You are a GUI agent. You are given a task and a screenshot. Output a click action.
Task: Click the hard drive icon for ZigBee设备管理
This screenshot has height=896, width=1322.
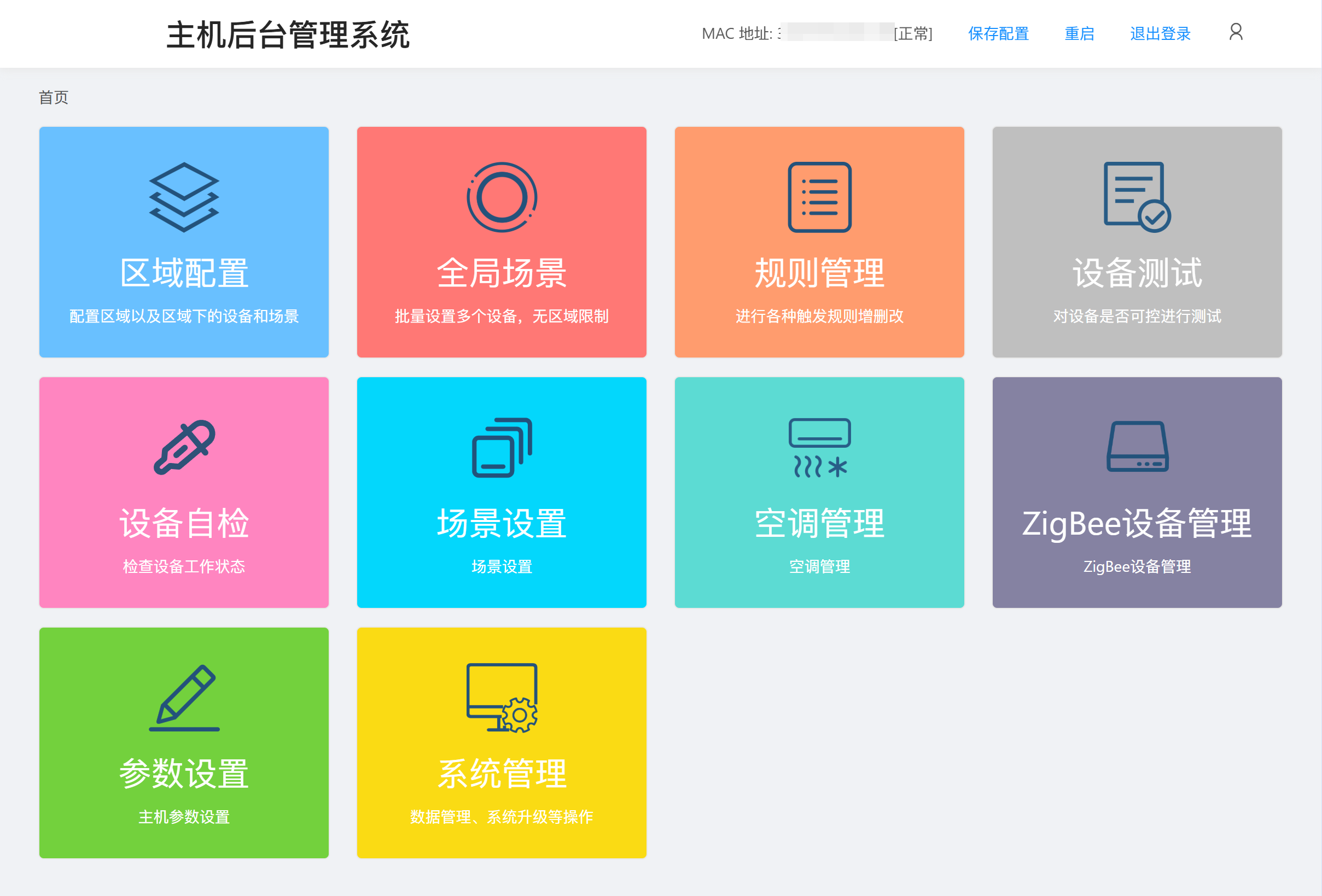point(1137,446)
